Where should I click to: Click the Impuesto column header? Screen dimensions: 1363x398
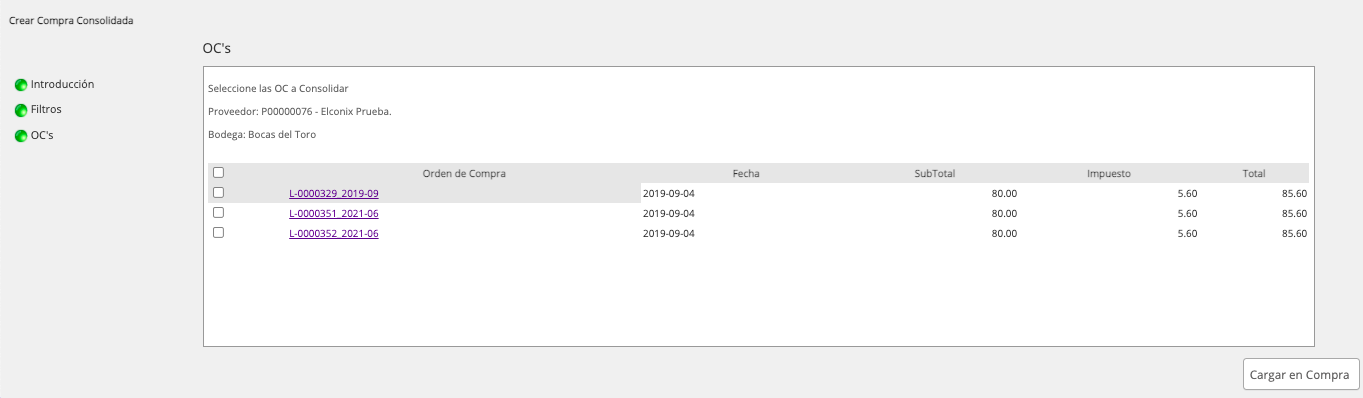coord(1109,173)
